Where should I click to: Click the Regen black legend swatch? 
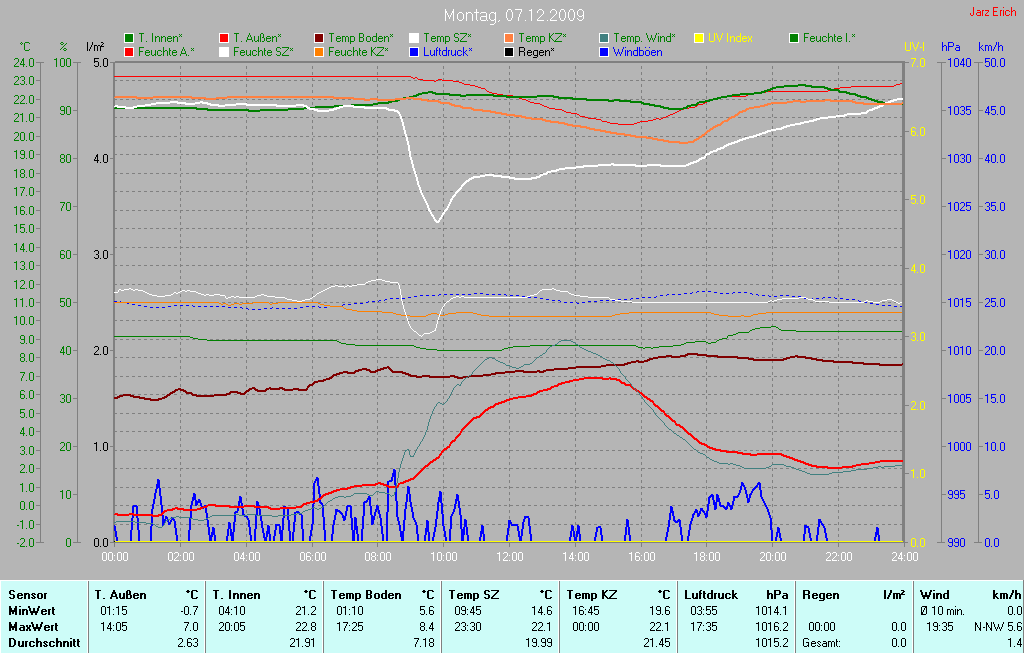coord(509,52)
